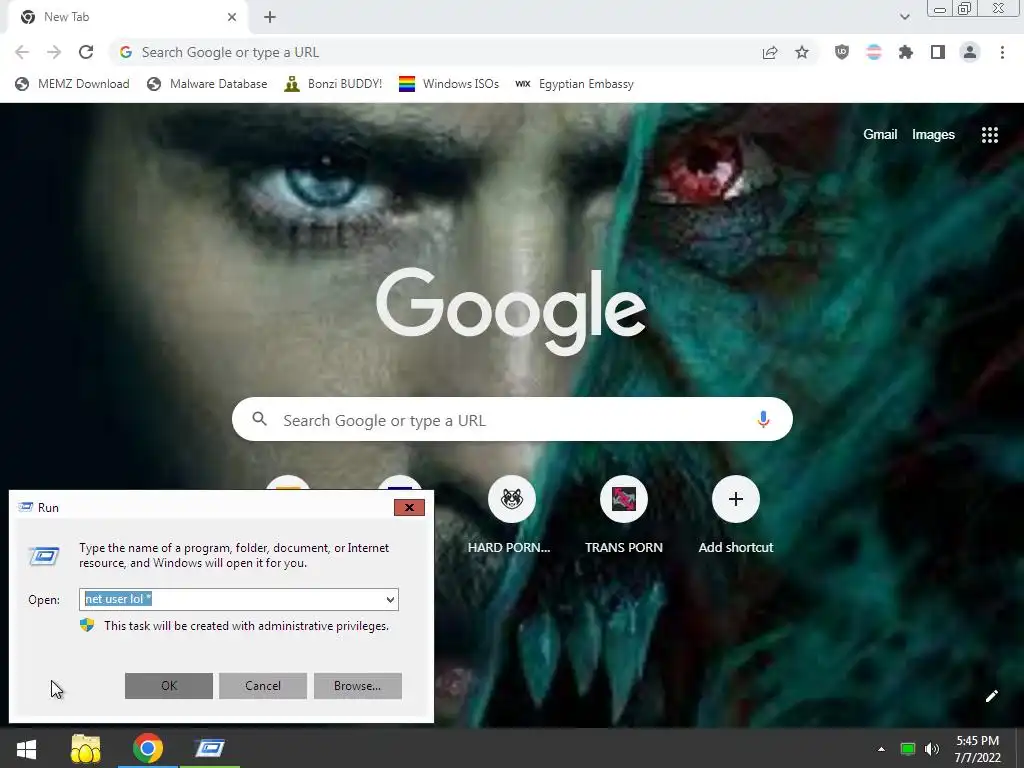
Task: Click Cancel in the Run dialog
Action: coord(263,686)
